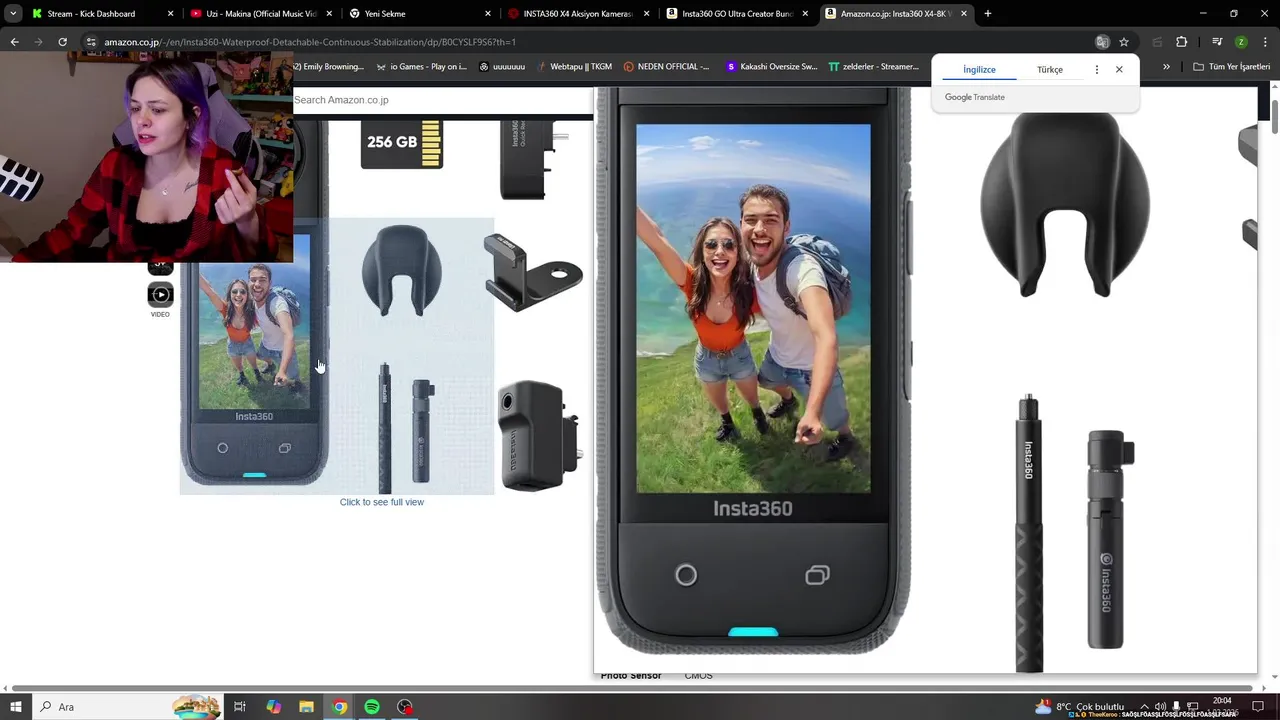Click the horizontal page scrollbar
Screen dimensions: 1280x720
click(x=631, y=687)
